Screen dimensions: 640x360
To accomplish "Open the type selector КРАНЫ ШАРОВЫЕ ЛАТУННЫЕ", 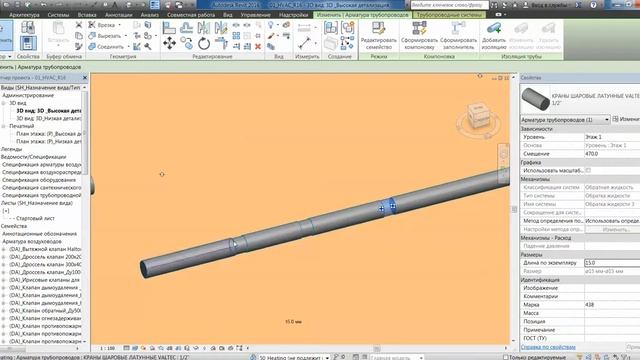I will 580,99.
